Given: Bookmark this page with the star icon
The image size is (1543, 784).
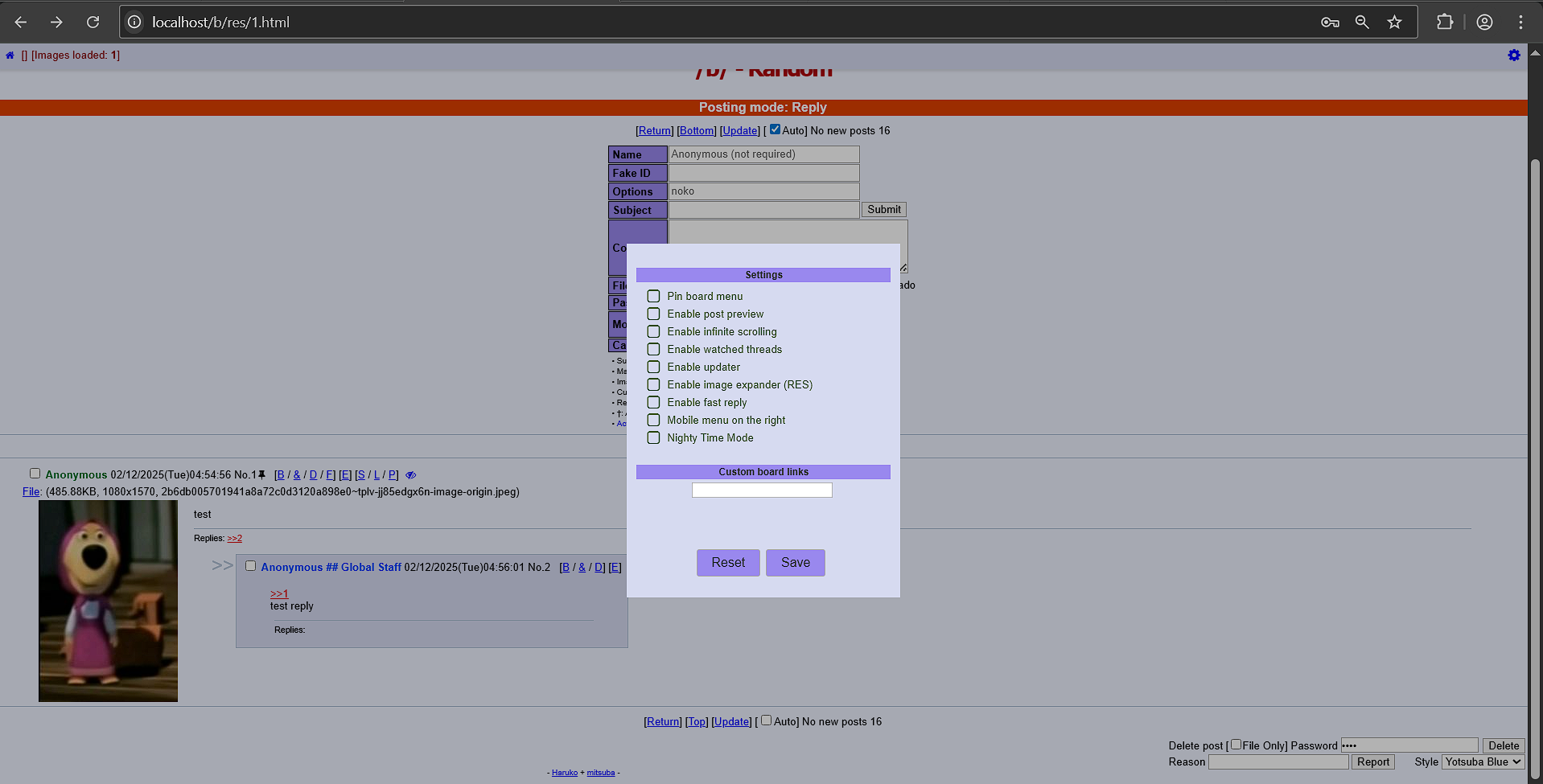Looking at the screenshot, I should pos(1394,23).
